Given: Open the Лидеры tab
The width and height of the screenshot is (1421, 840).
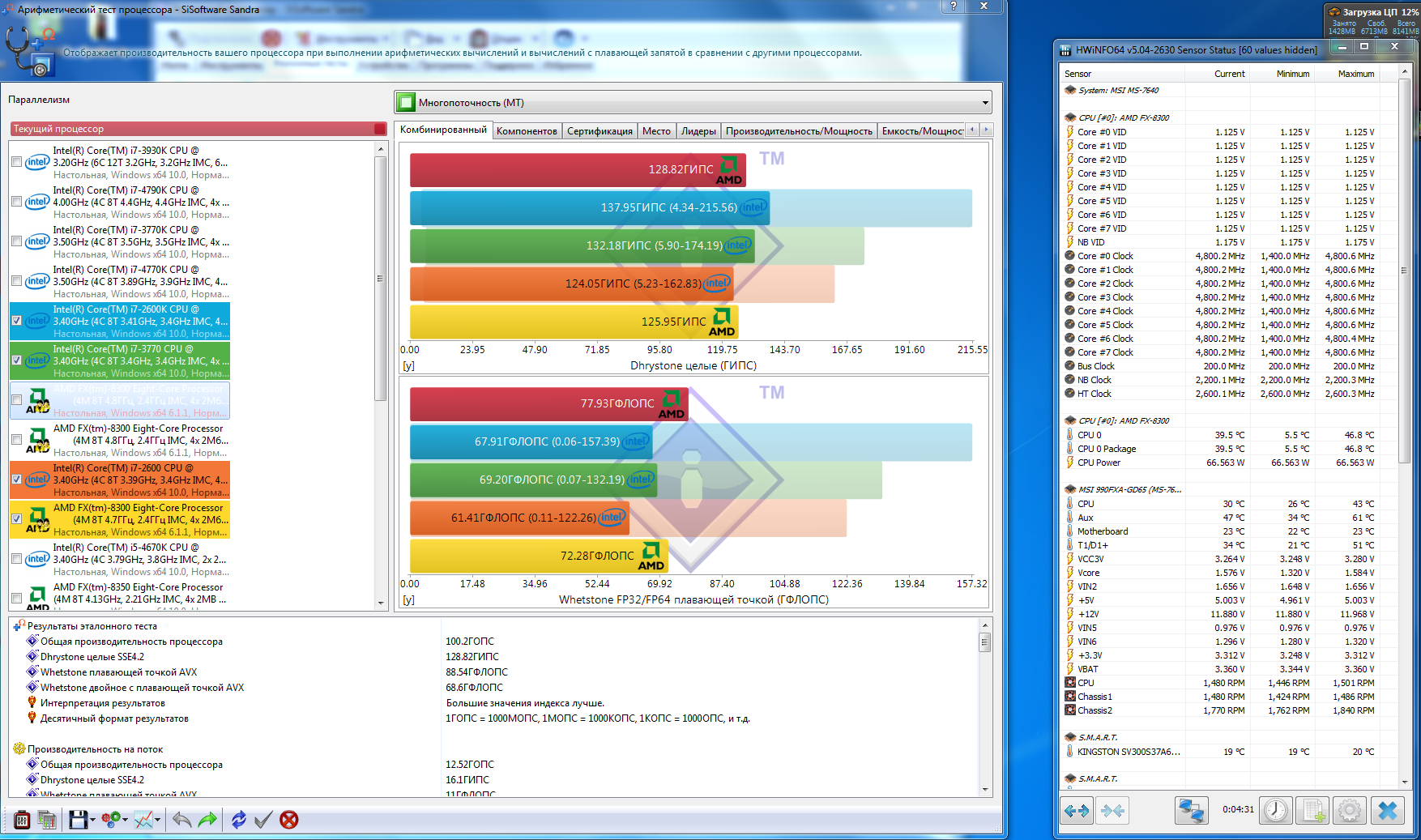Looking at the screenshot, I should tap(698, 131).
